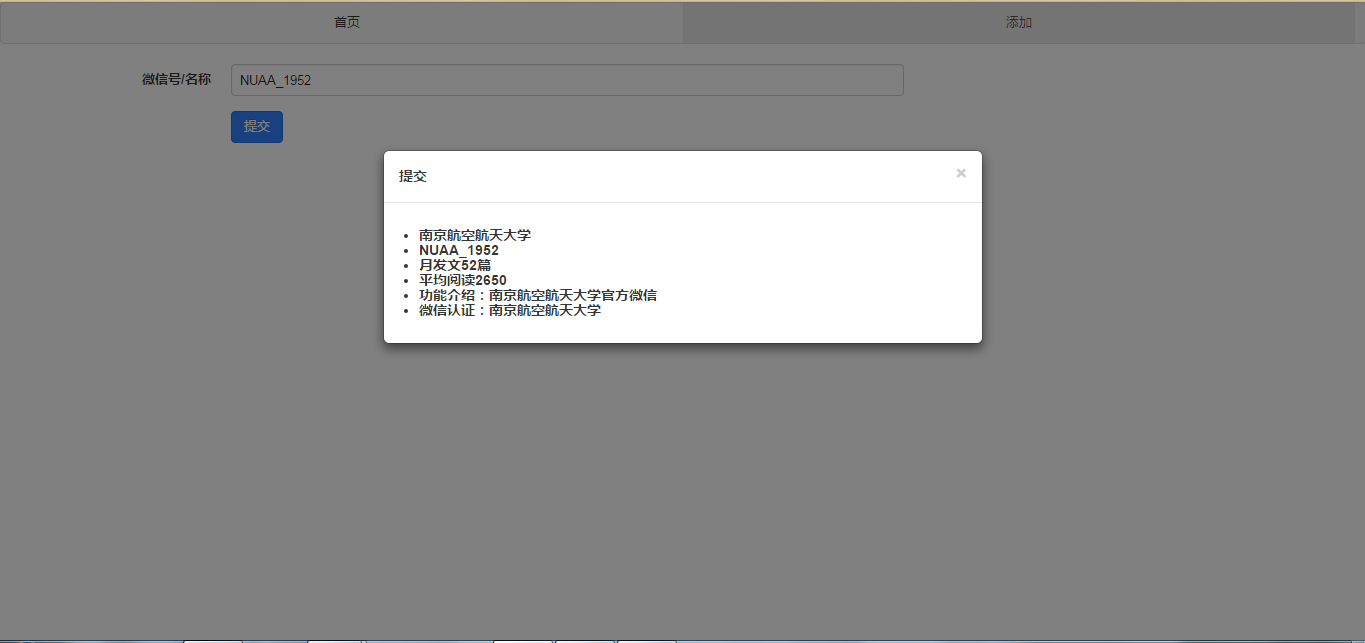Click the 功能介绍 description line
Screen dimensions: 1365x643
pyautogui.click(x=538, y=295)
